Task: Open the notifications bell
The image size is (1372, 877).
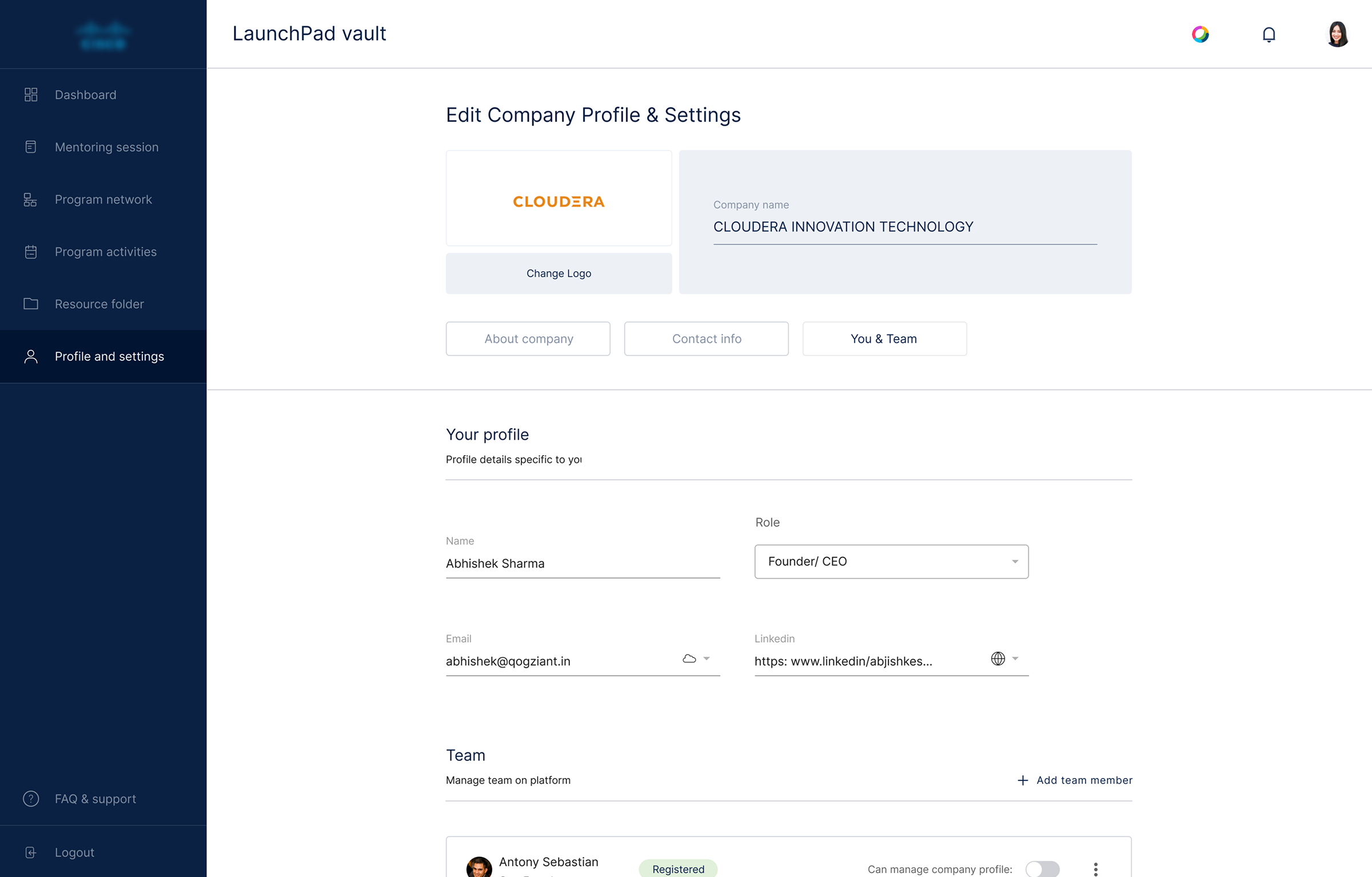Action: pos(1269,34)
